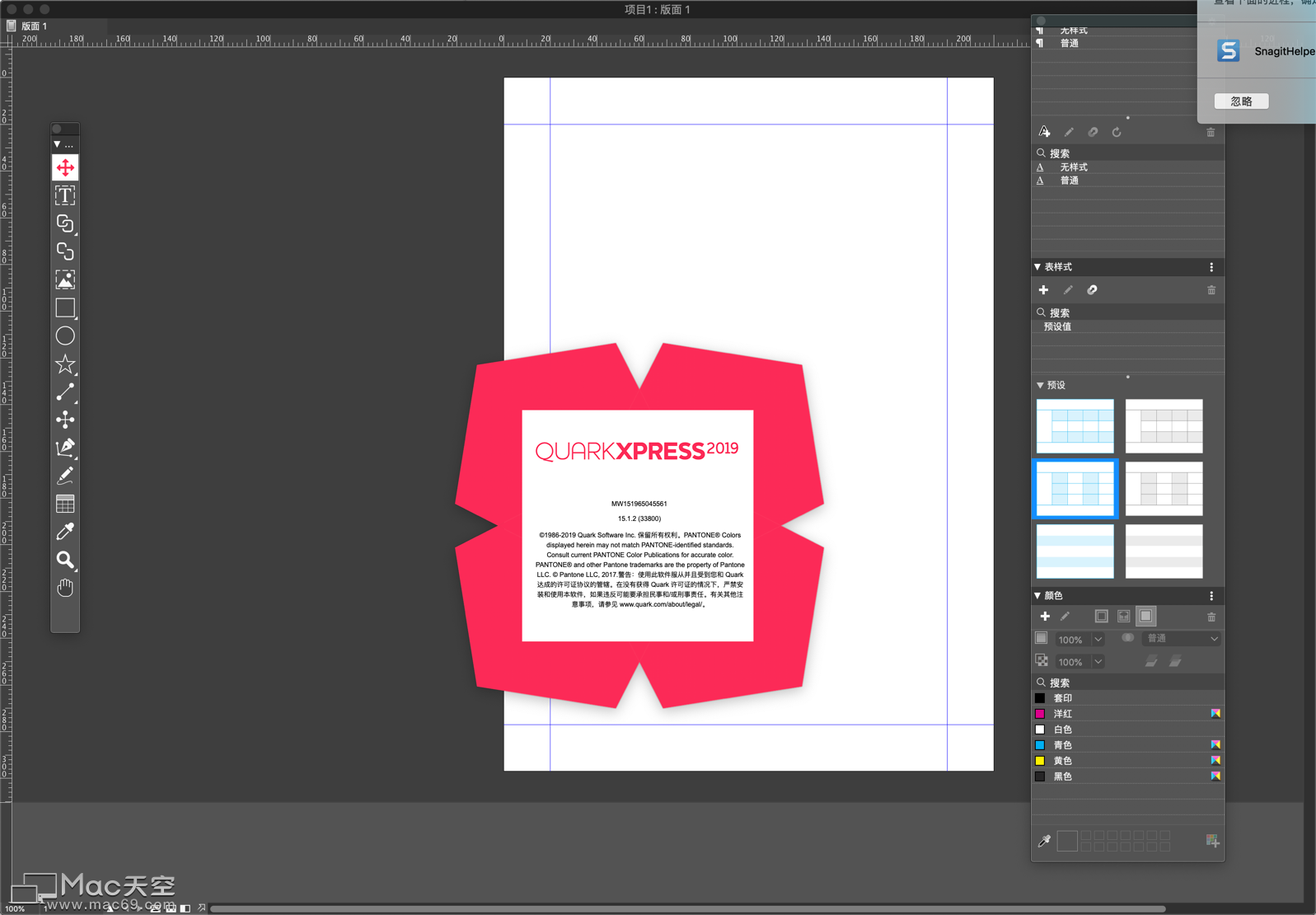Toggle frame color mode in Colors panel
The height and width of the screenshot is (915, 1316).
[x=1101, y=617]
